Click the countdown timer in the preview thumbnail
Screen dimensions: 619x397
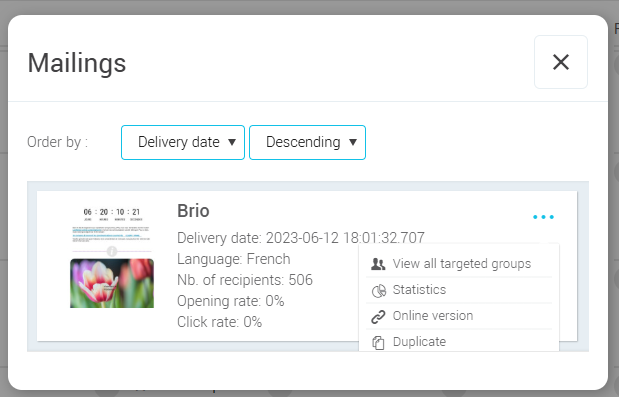(x=112, y=214)
